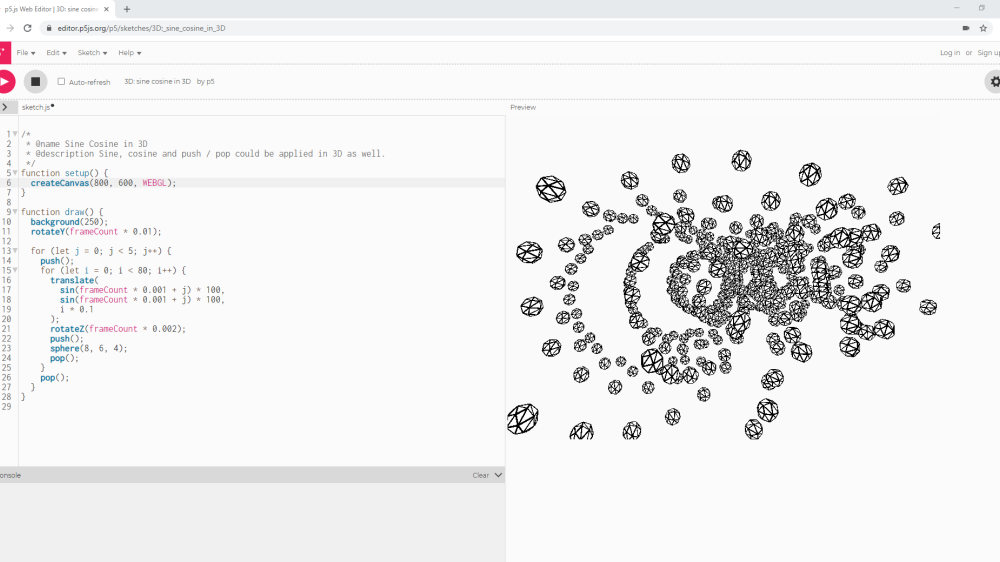Stop the running sketch
The width and height of the screenshot is (1000, 562).
[35, 81]
